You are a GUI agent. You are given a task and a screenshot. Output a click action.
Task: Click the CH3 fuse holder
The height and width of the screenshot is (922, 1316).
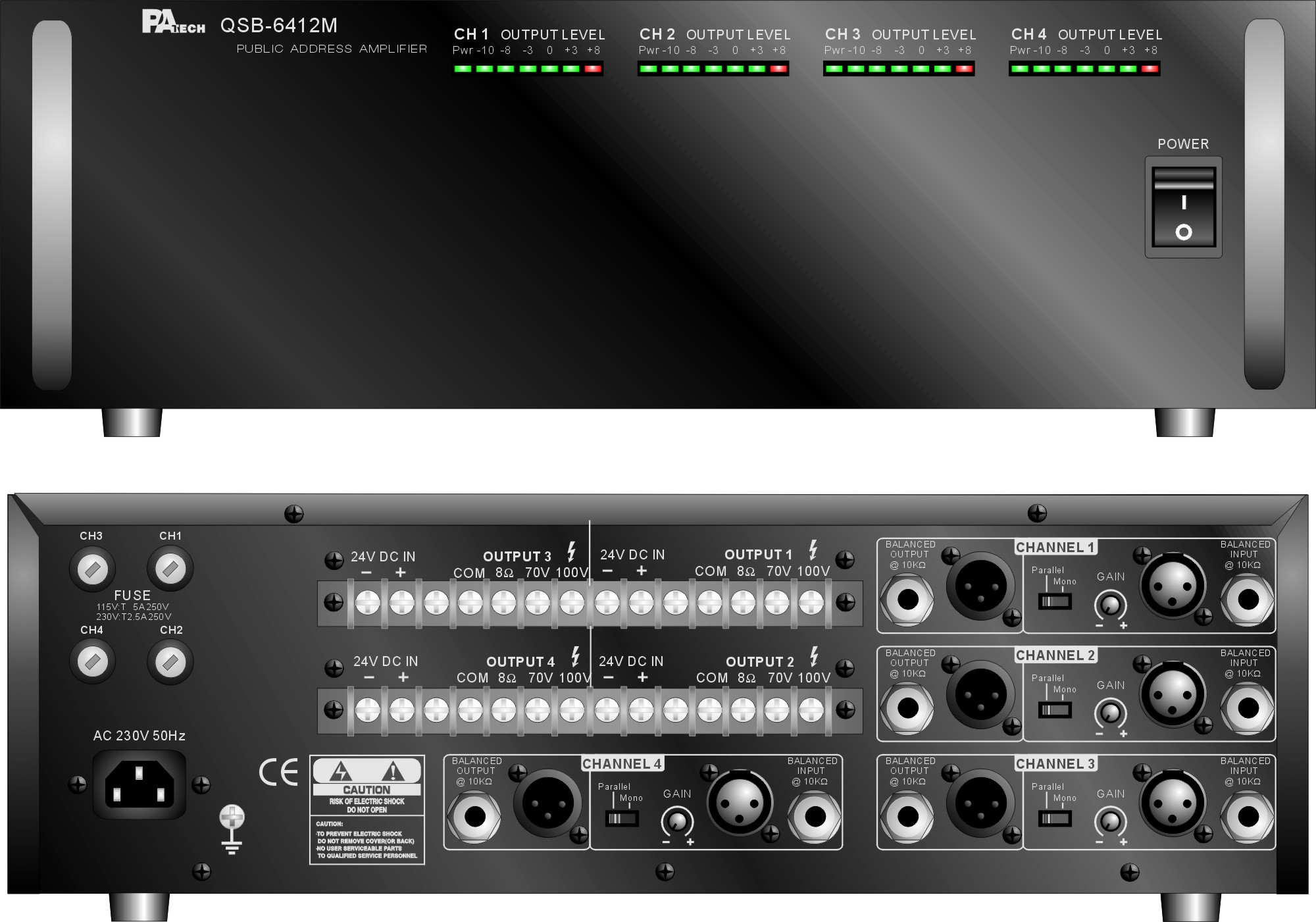(92, 569)
